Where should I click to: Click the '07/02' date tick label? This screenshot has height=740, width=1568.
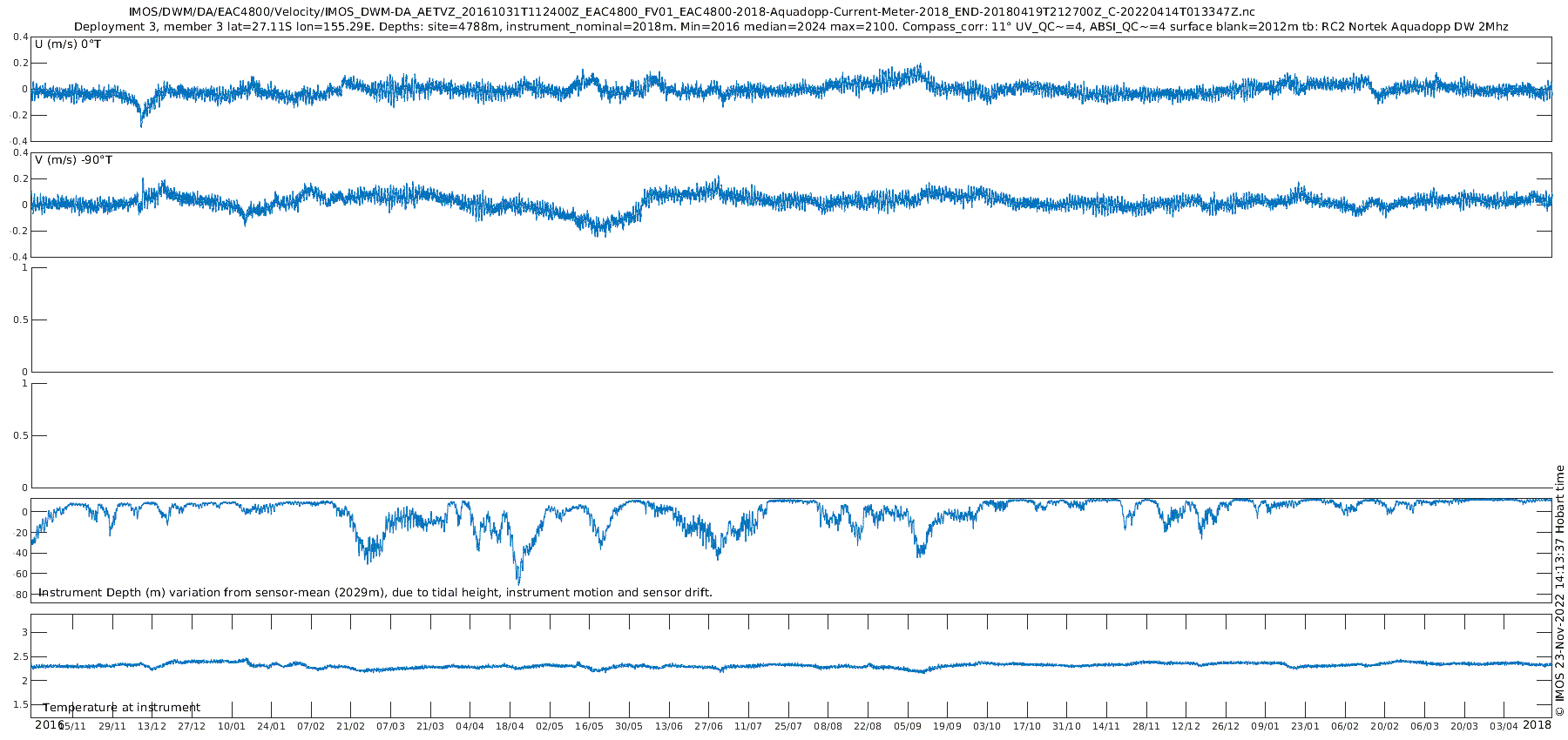311,726
